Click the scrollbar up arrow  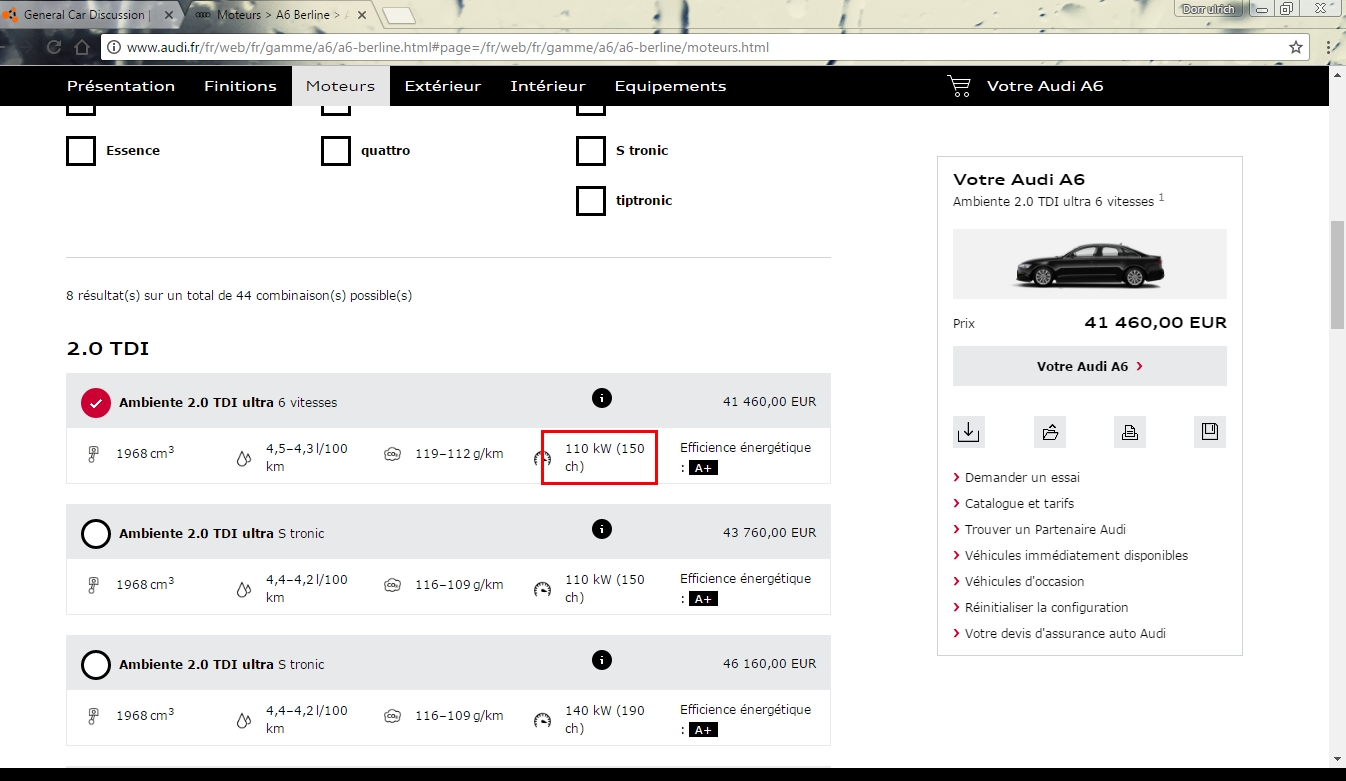pyautogui.click(x=1337, y=74)
